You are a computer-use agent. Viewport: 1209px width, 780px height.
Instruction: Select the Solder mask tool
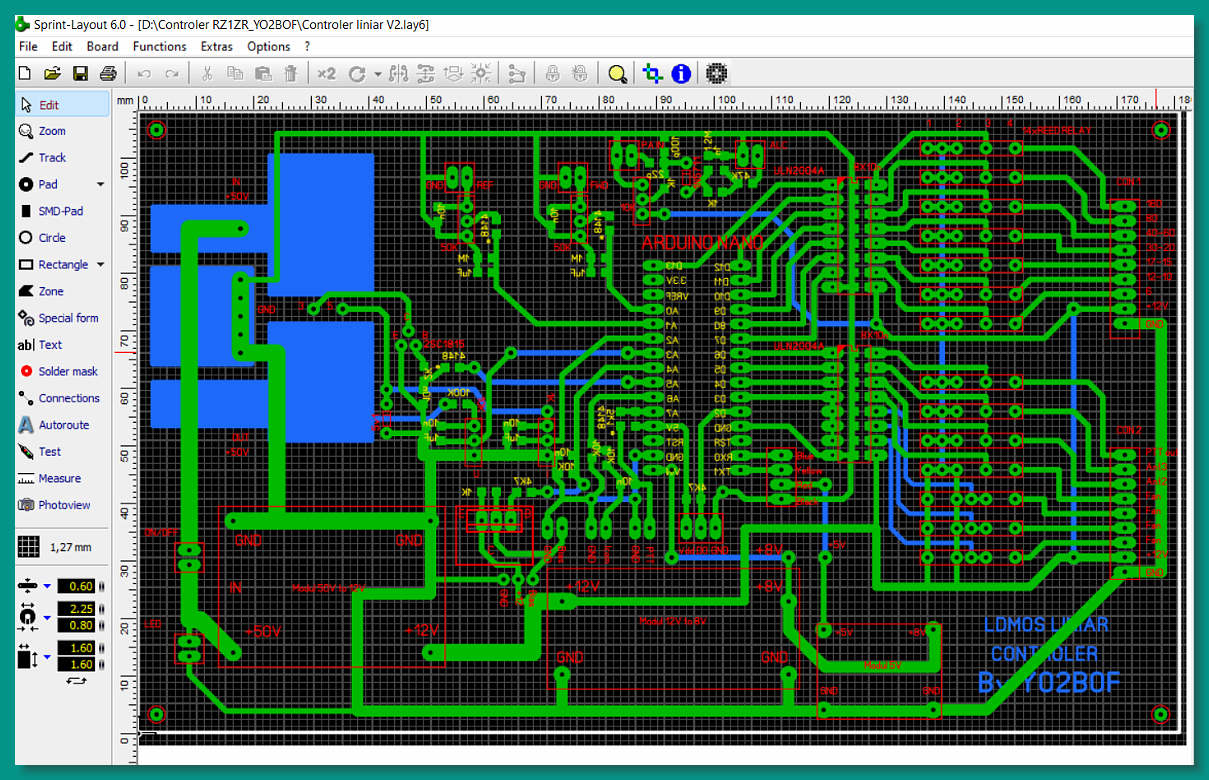coord(62,371)
